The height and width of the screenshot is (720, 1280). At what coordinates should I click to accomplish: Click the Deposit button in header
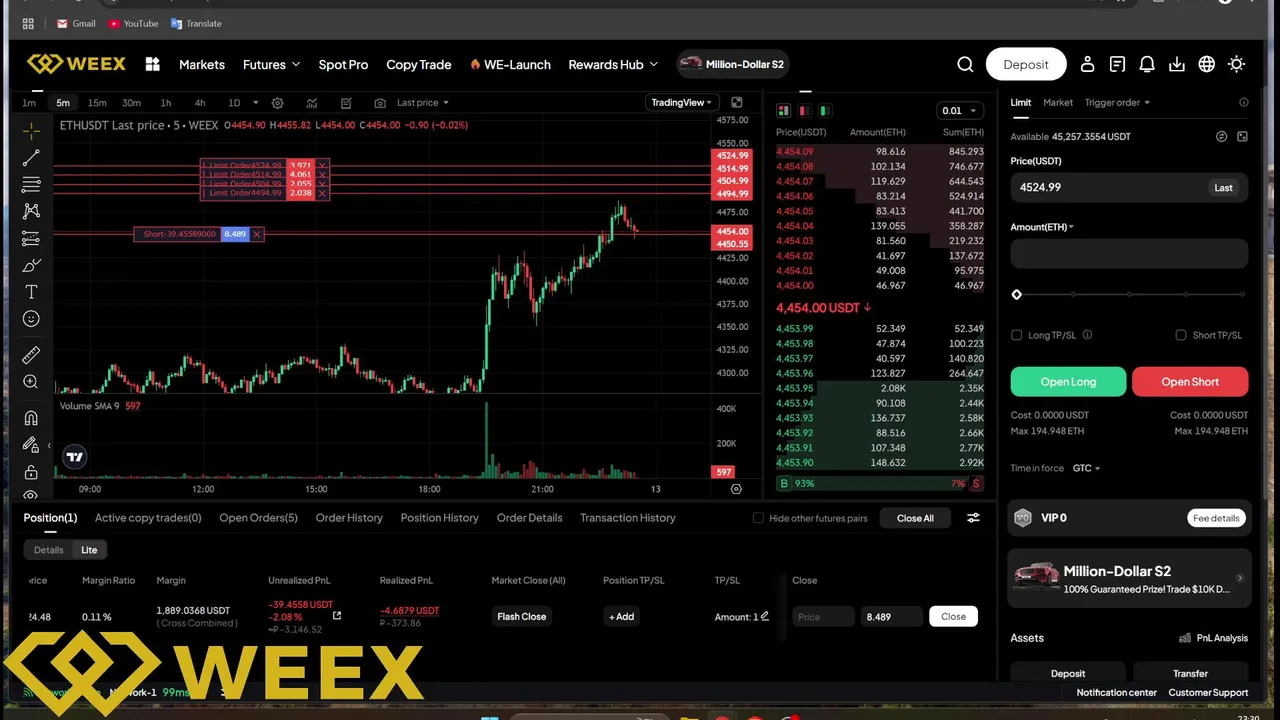[x=1026, y=64]
